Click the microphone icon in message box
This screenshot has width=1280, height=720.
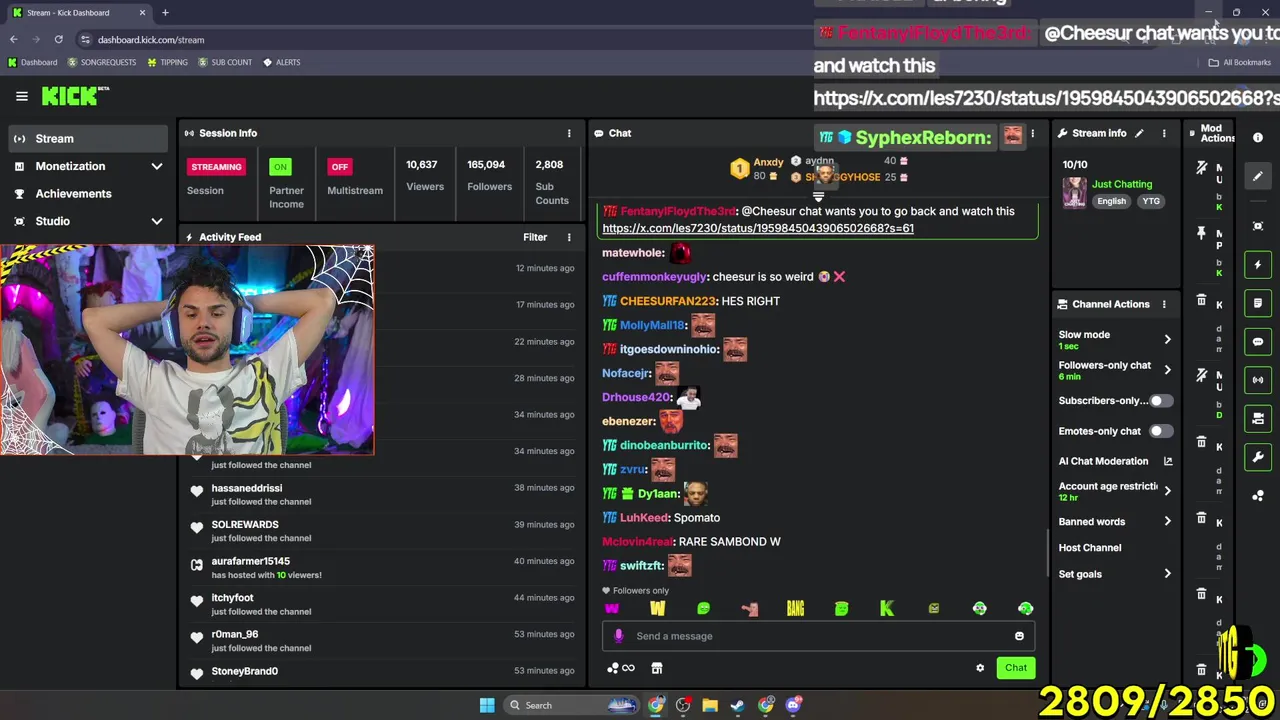pyautogui.click(x=618, y=636)
